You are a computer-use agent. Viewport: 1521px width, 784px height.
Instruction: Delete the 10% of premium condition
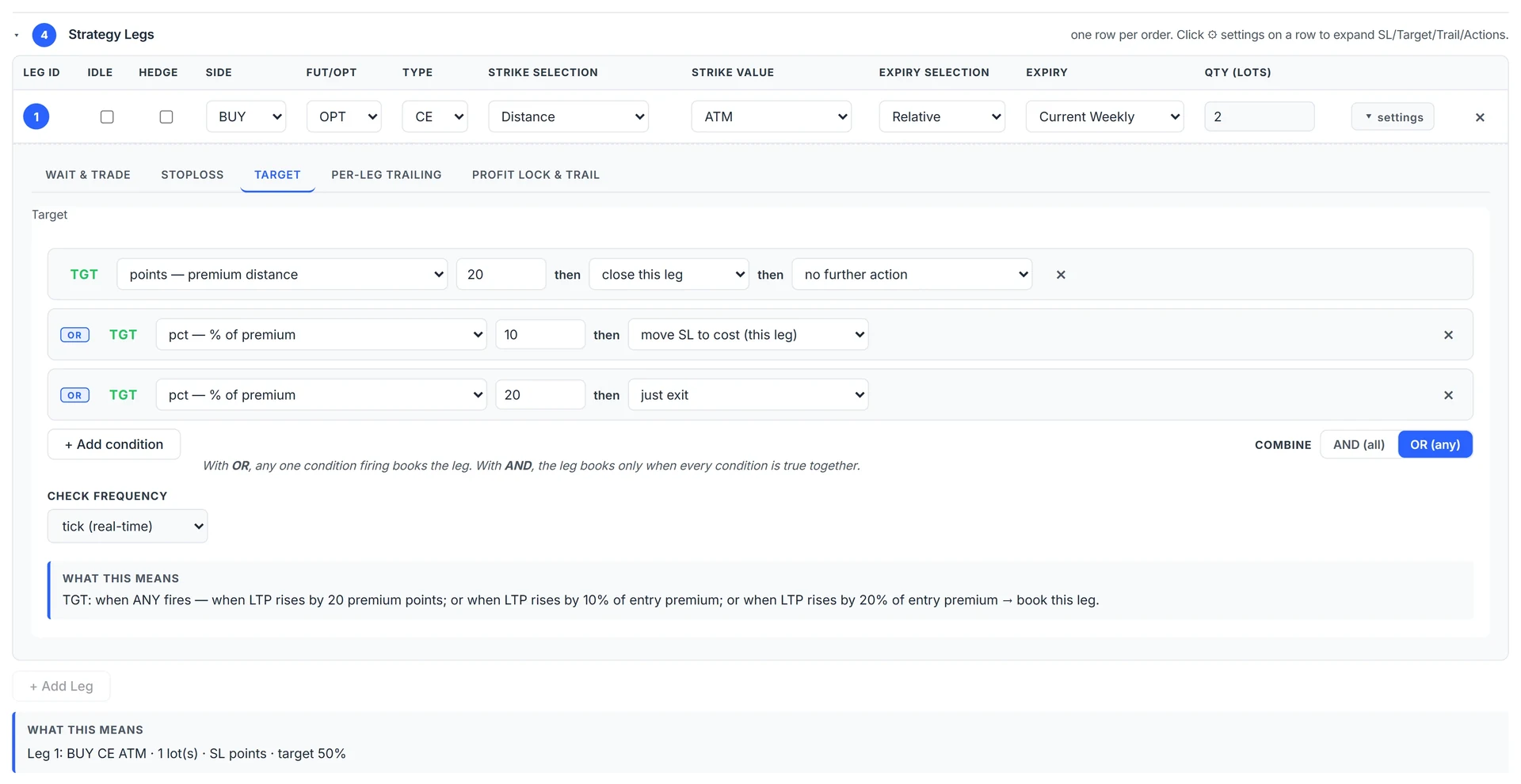pyautogui.click(x=1448, y=335)
